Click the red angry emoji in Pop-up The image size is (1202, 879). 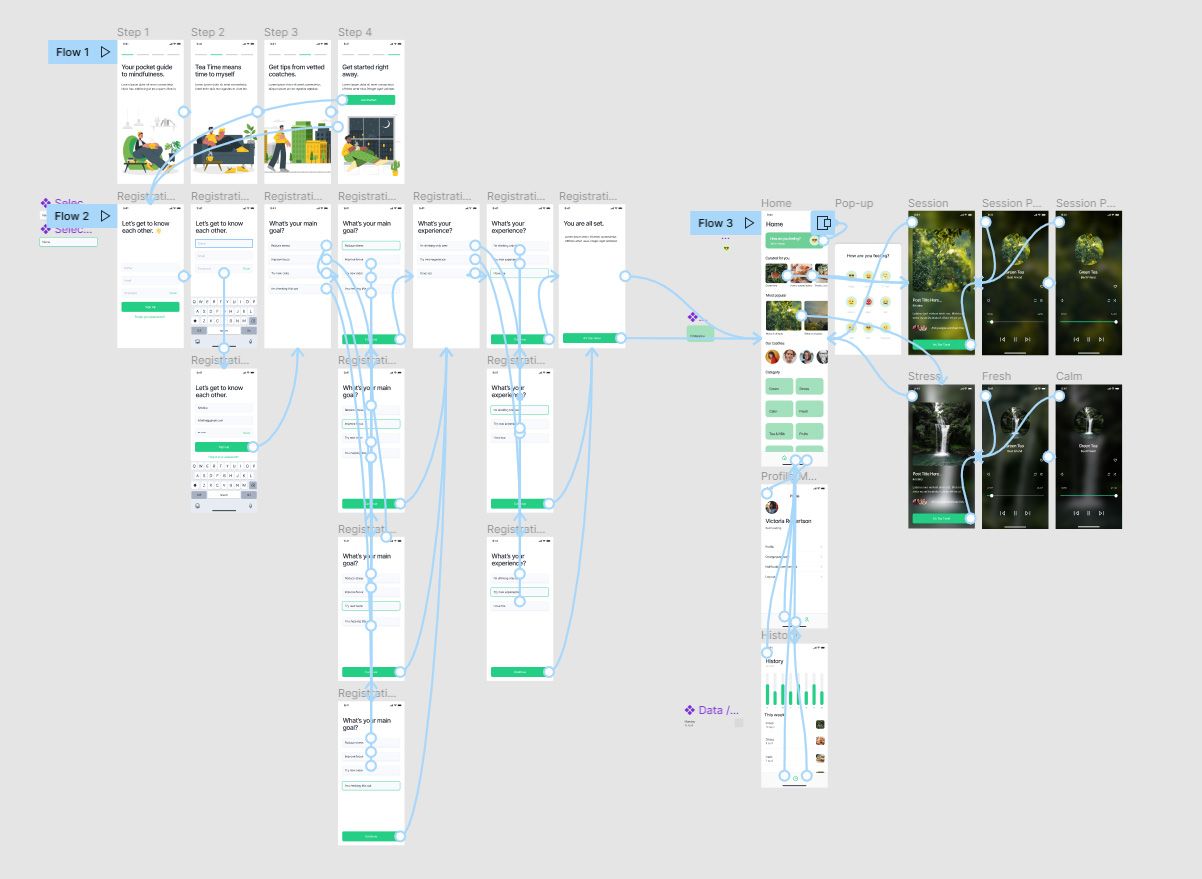869,301
